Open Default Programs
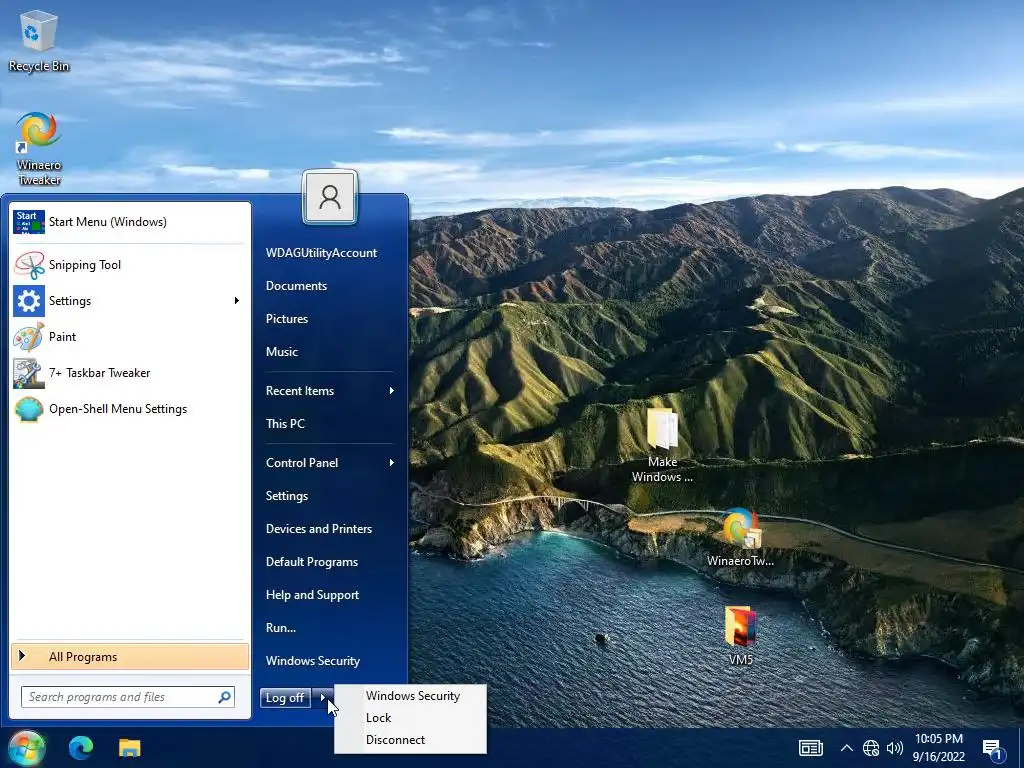 [312, 562]
